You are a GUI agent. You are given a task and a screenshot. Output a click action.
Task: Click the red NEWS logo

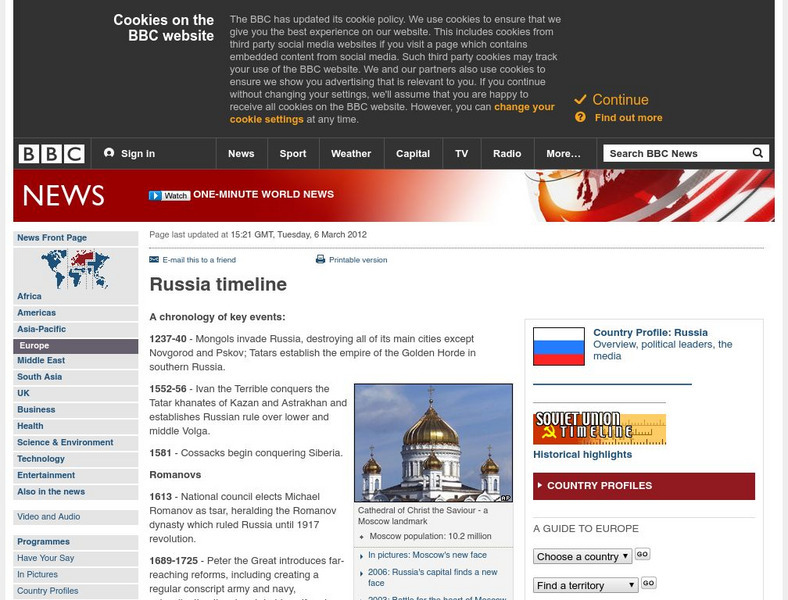coord(63,195)
